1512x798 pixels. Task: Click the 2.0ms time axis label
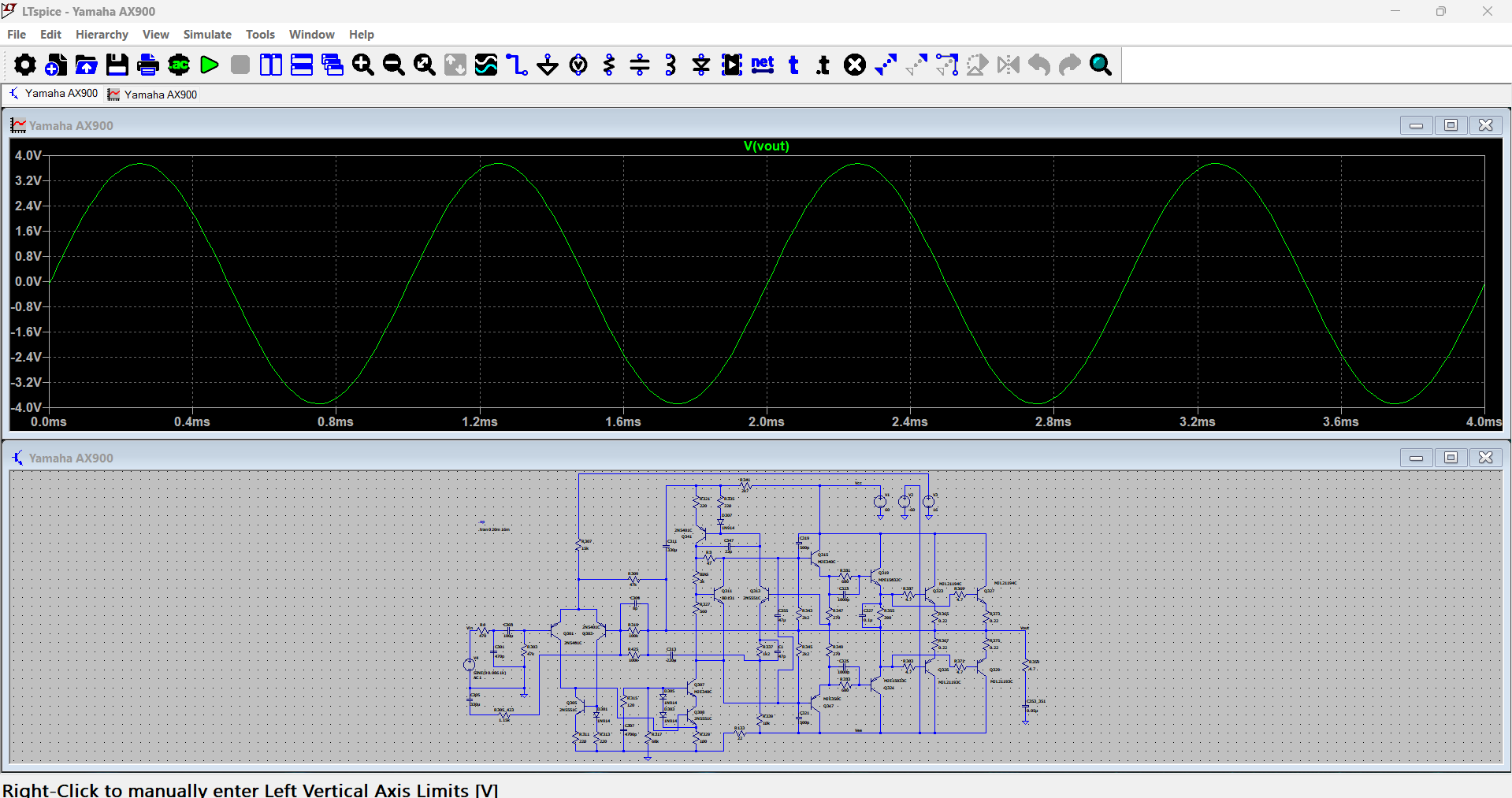766,421
